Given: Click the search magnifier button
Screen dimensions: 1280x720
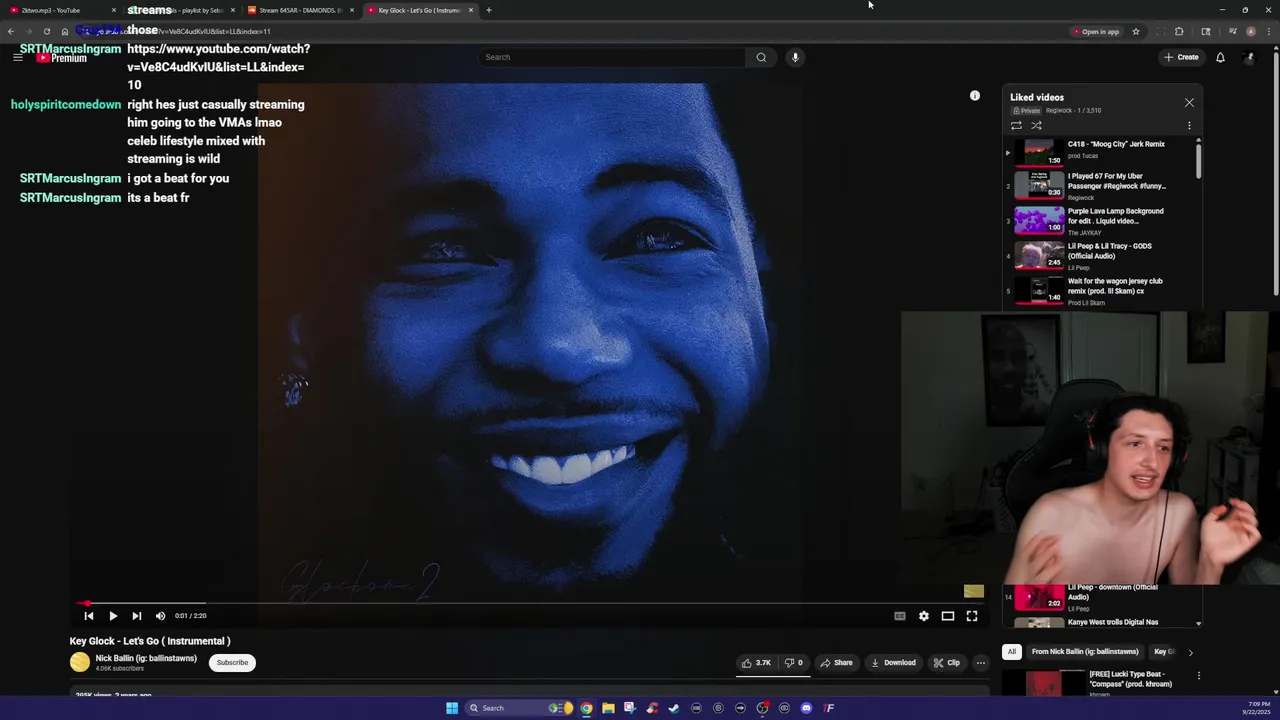Looking at the screenshot, I should [761, 57].
